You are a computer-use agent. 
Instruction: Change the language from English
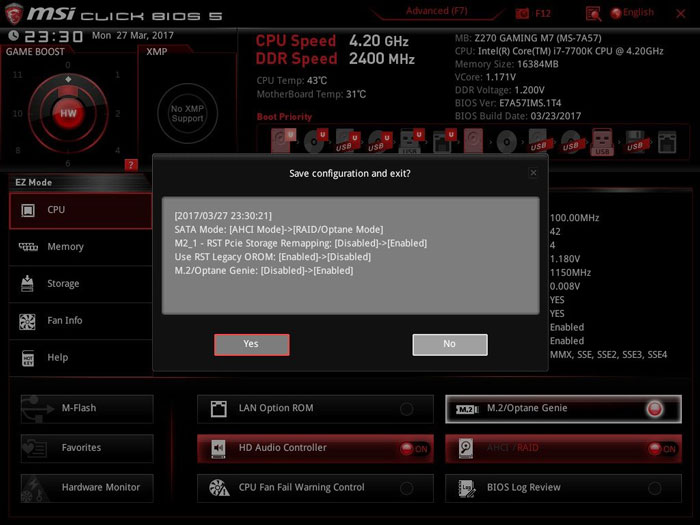click(632, 13)
